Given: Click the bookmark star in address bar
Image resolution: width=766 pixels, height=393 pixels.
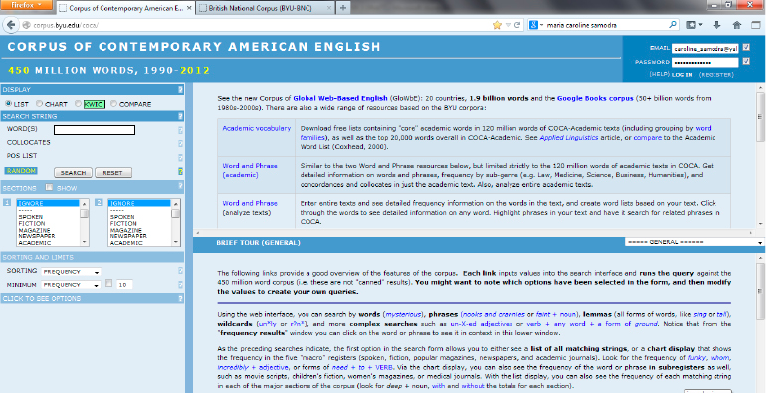Looking at the screenshot, I should click(497, 25).
